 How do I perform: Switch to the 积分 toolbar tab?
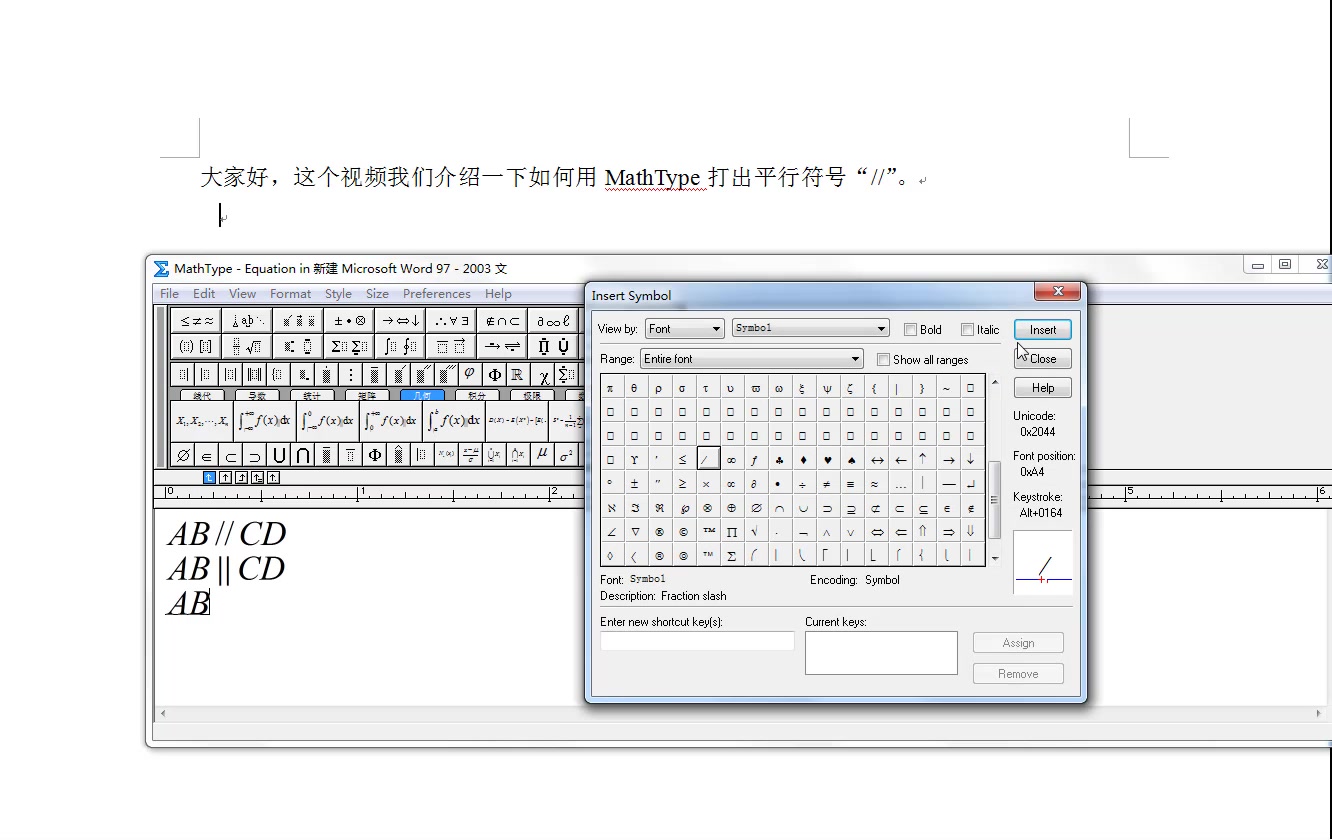477,396
